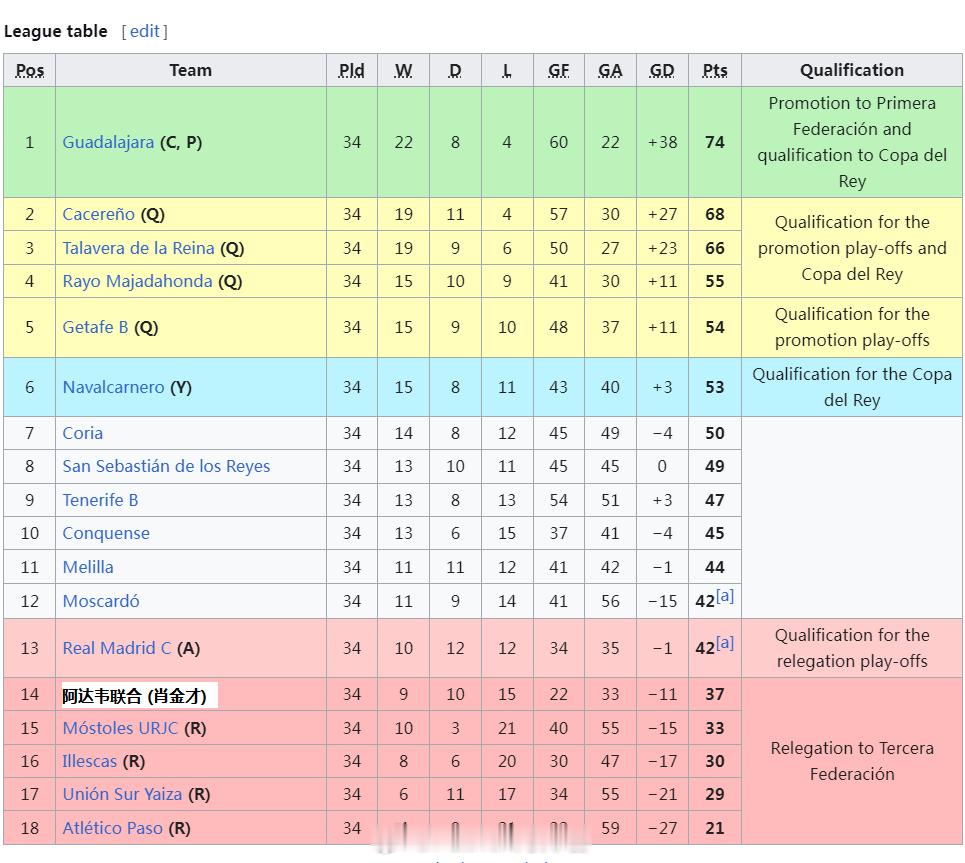Click San Sebastián de los Reyes' 49 points

[x=715, y=467]
